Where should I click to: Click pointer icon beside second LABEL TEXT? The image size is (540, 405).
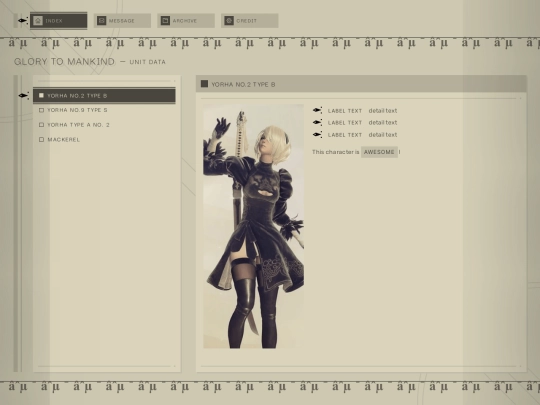[318, 122]
